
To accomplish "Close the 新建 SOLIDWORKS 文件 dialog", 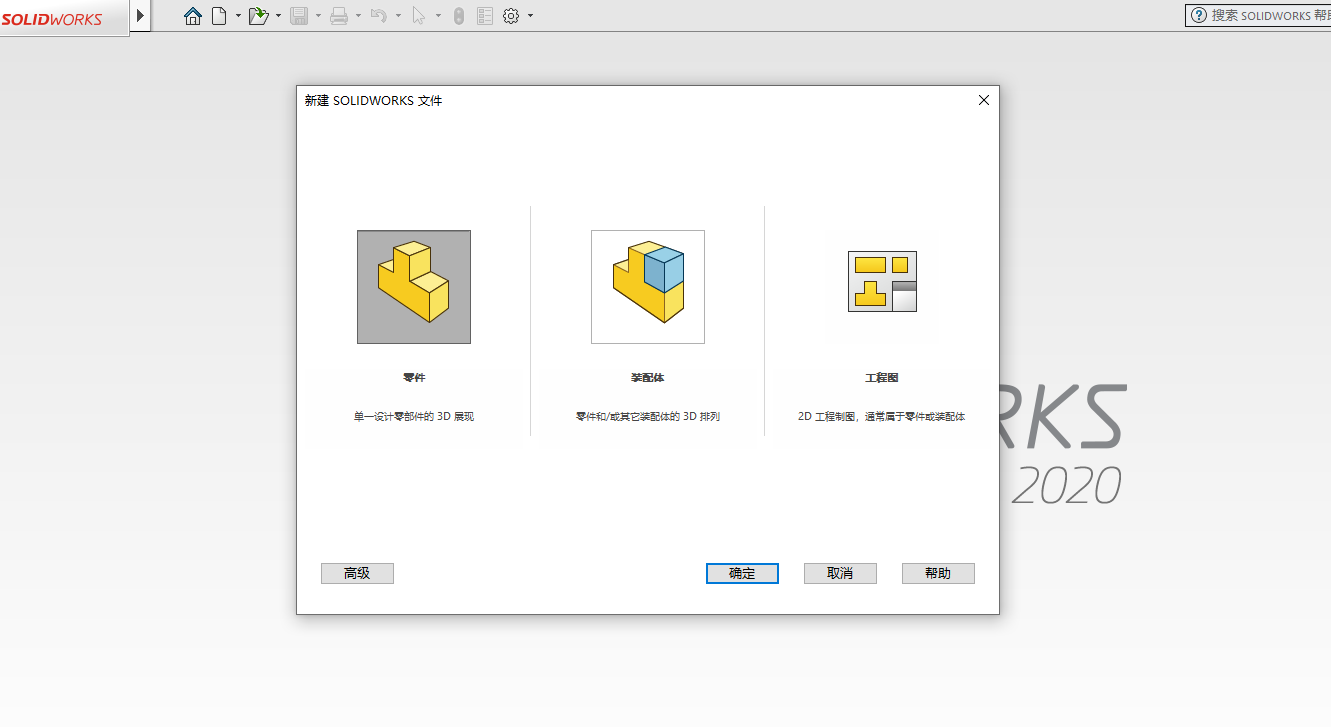I will tap(984, 100).
